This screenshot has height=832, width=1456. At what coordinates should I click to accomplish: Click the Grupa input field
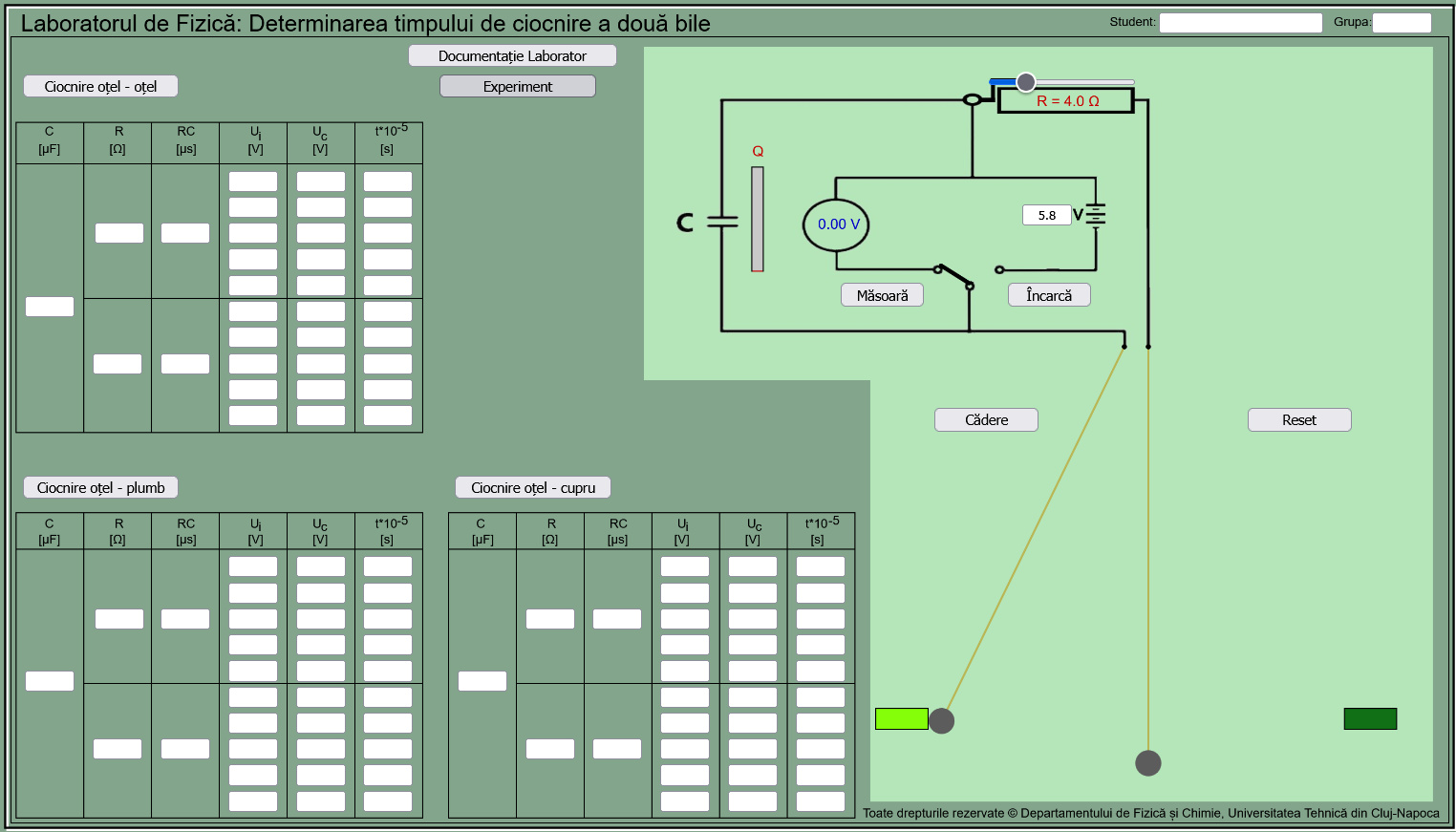coord(1402,23)
